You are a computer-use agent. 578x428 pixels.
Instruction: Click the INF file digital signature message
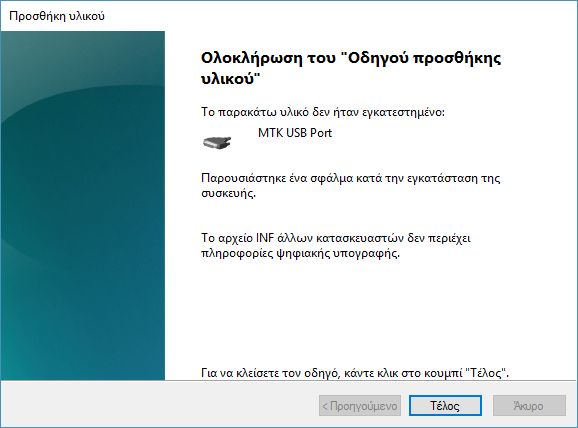(335, 246)
